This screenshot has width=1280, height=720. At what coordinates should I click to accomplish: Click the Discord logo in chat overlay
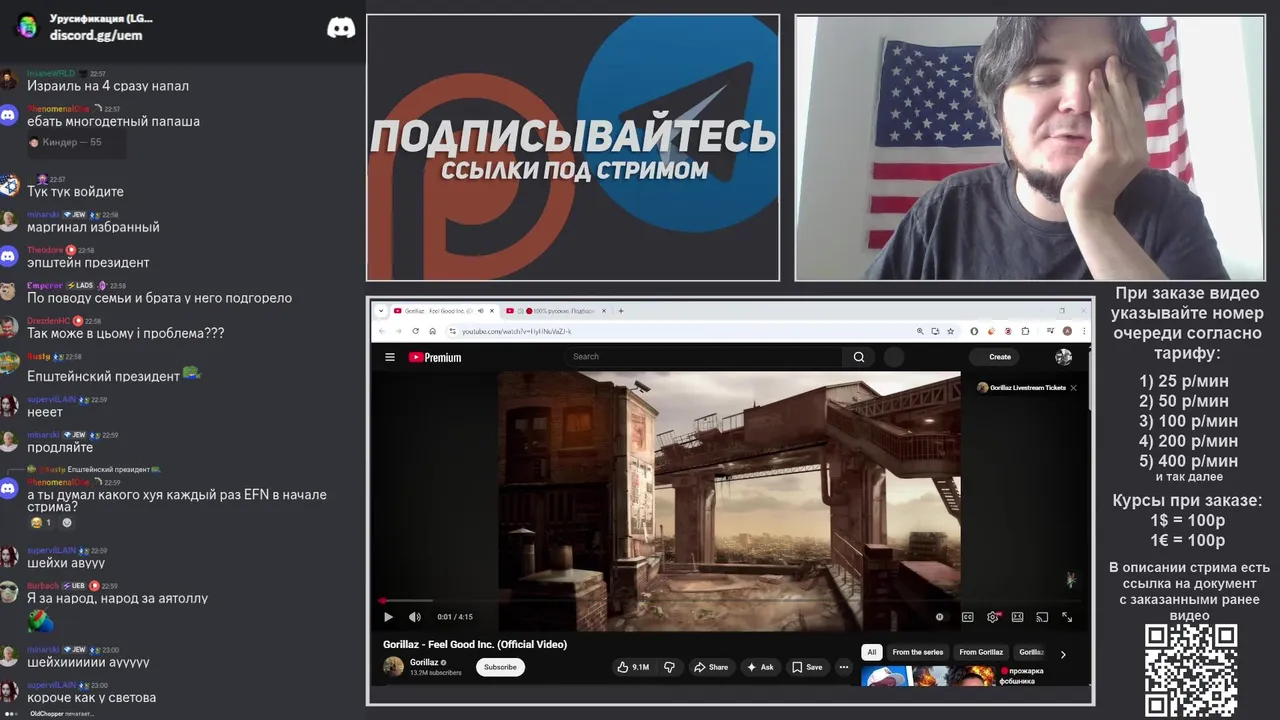point(341,28)
